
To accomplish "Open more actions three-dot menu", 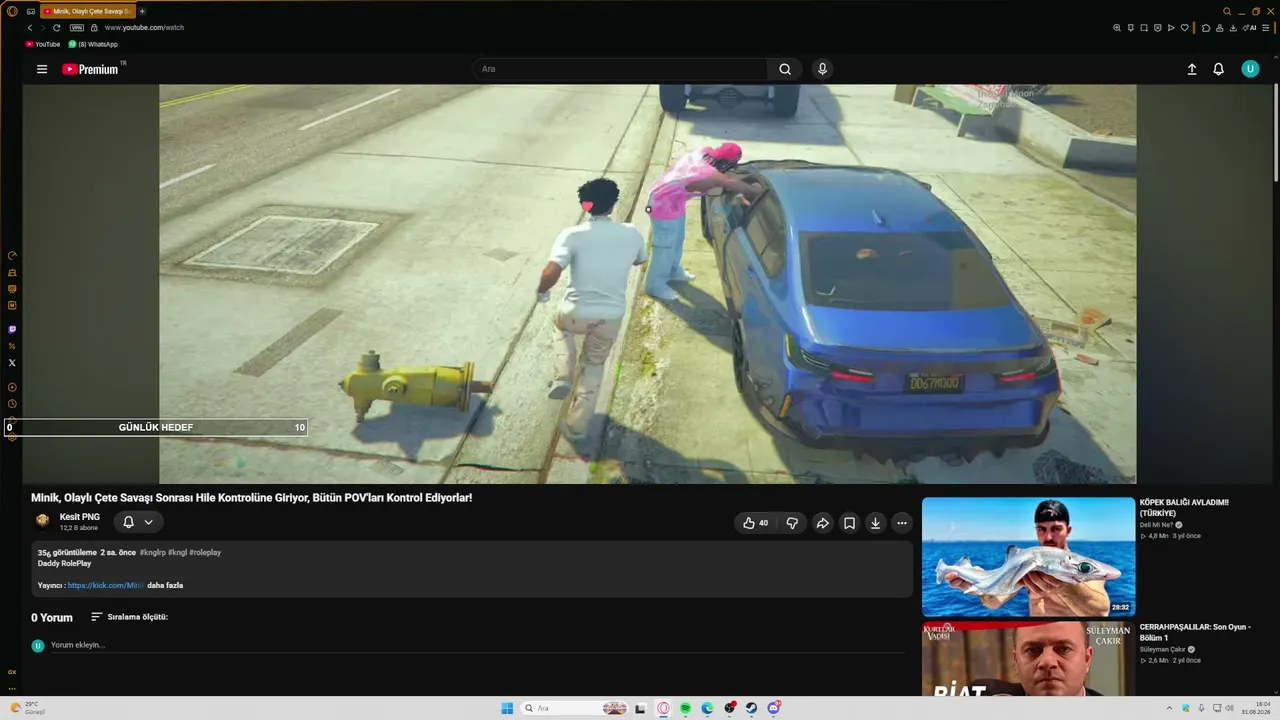I will [x=902, y=523].
